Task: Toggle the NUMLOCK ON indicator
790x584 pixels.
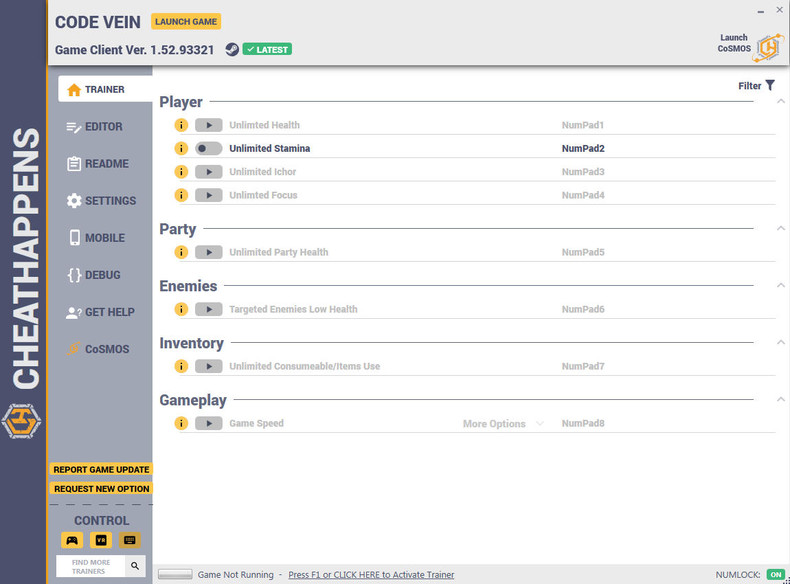Action: pyautogui.click(x=775, y=574)
